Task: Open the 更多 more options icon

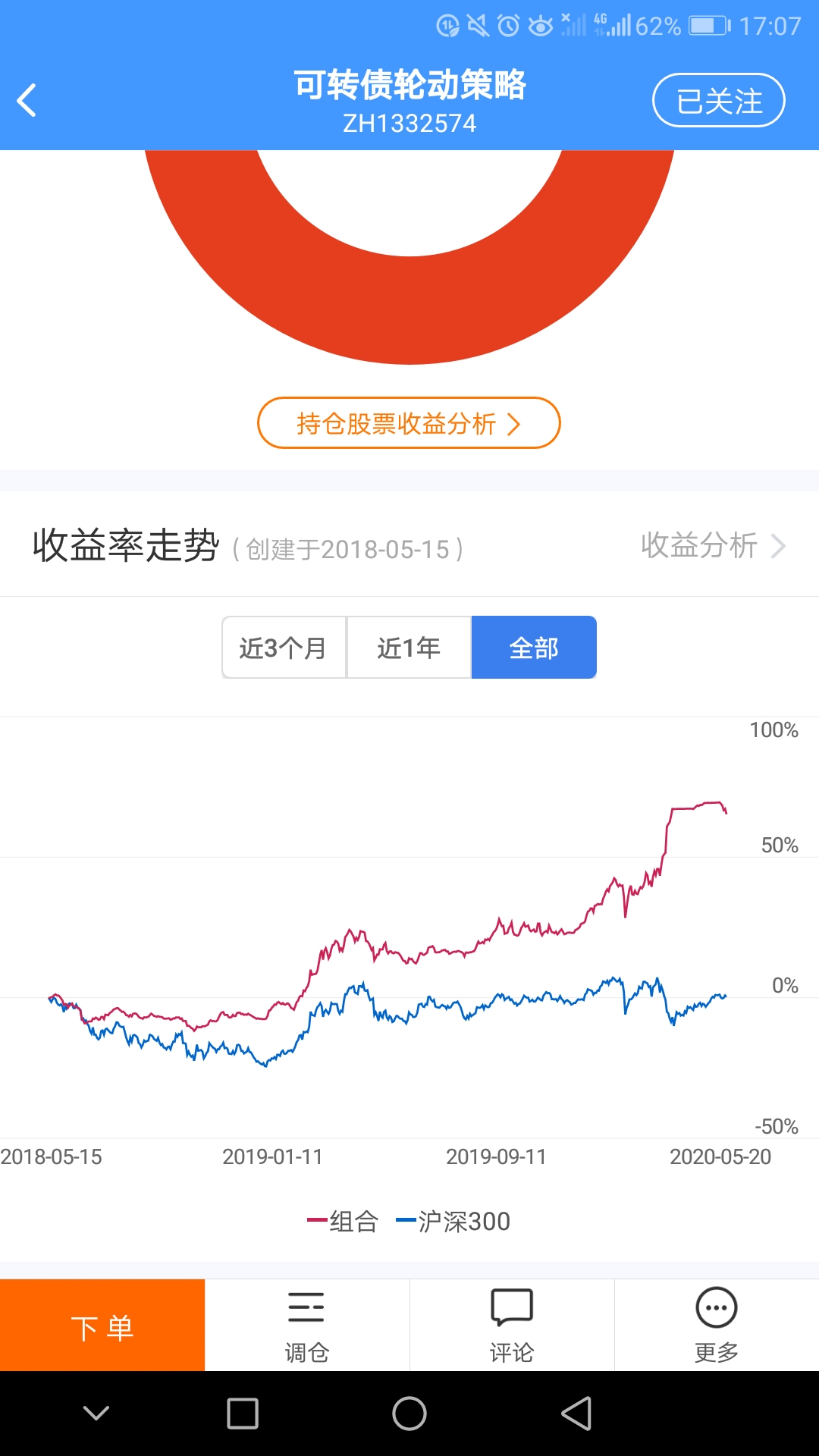Action: coord(716,1325)
